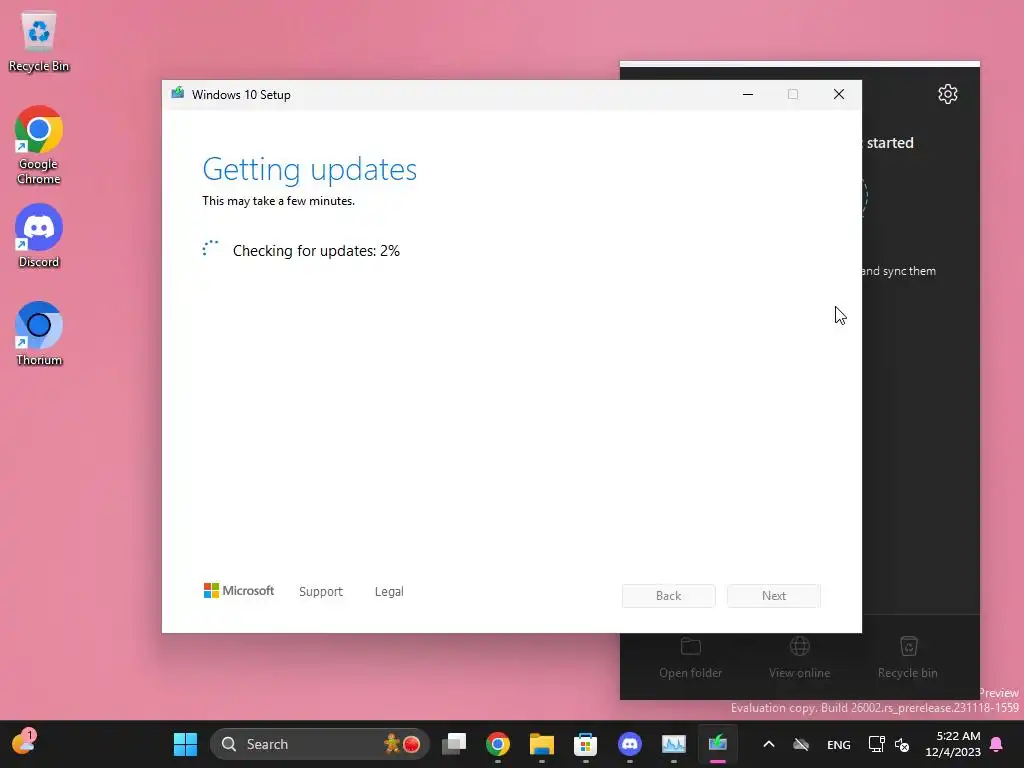Screen dimensions: 1024x768
Task: Click View online in OneDrive panel
Action: pyautogui.click(x=799, y=658)
